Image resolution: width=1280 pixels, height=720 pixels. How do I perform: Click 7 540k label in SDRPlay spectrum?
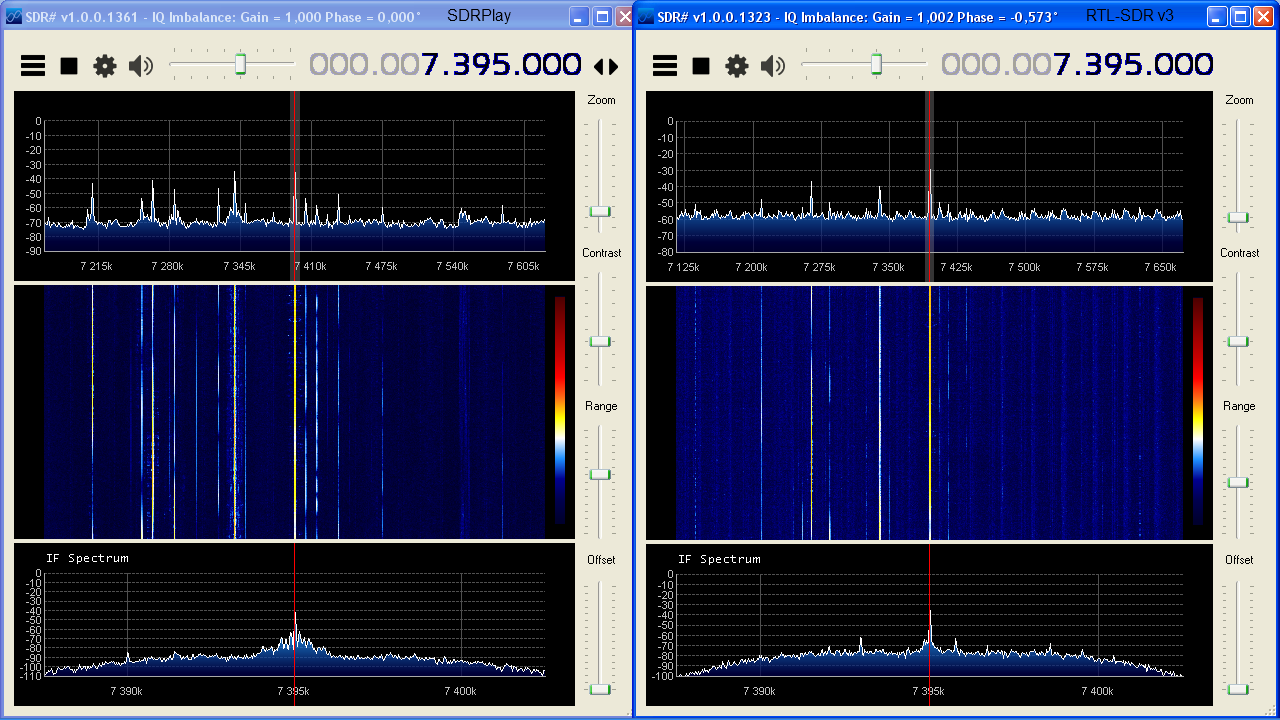coord(452,267)
